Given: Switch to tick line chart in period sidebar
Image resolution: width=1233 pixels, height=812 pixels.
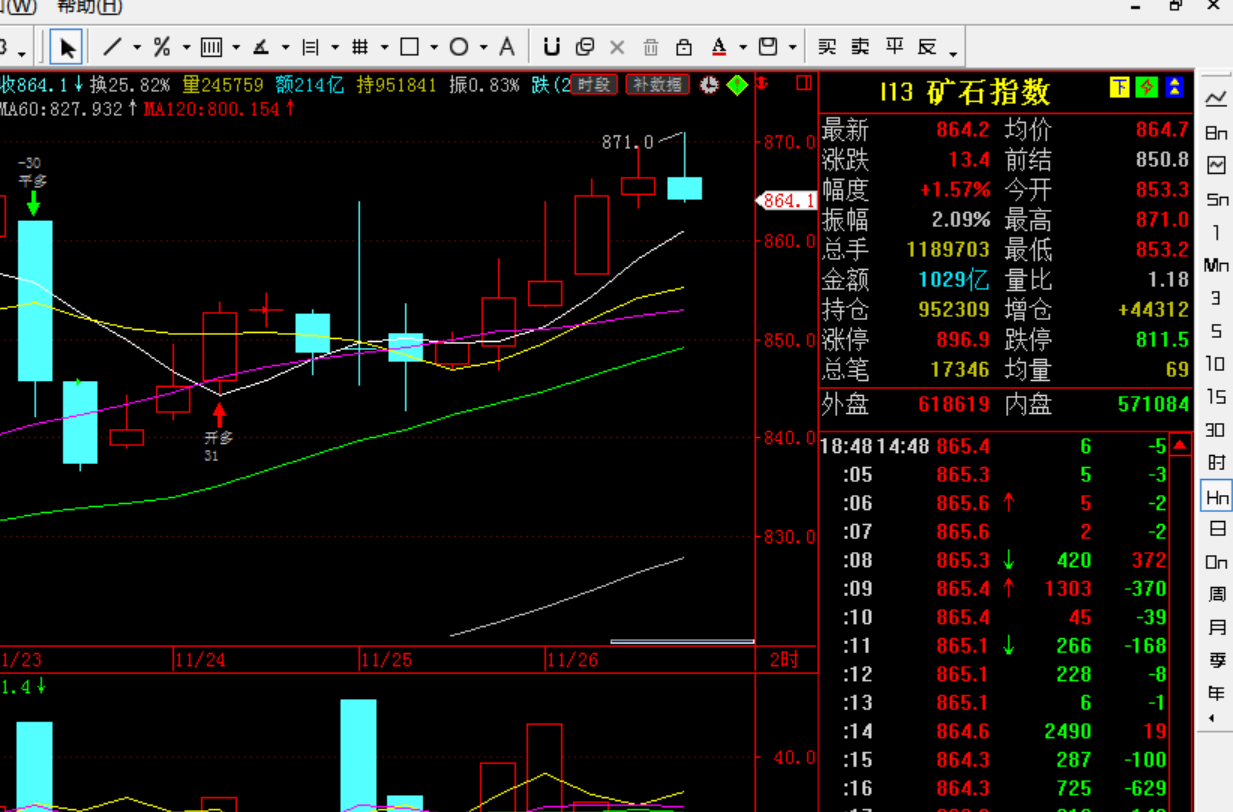Looking at the screenshot, I should coord(1216,98).
